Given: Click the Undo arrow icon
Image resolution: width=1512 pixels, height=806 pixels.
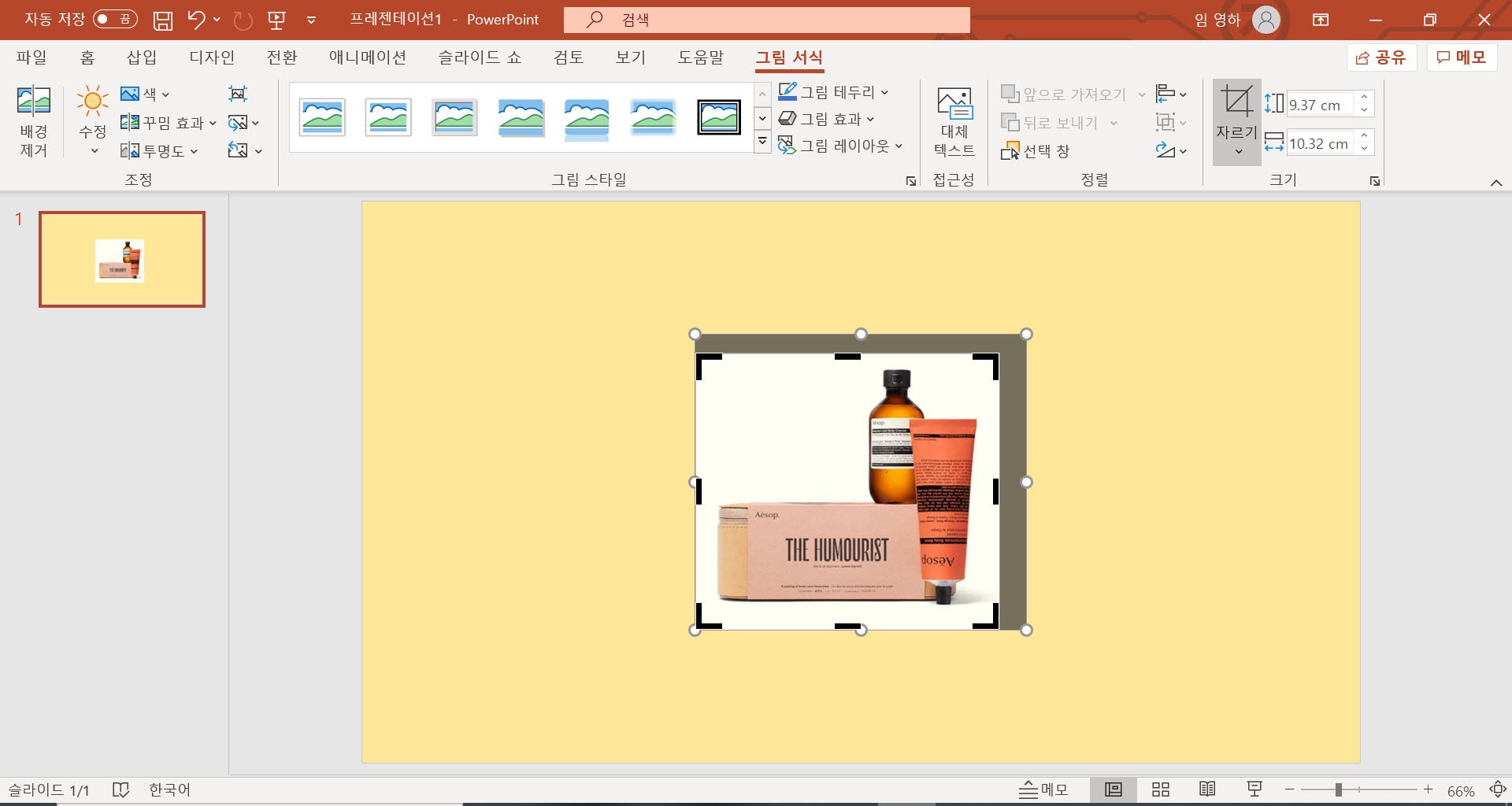Looking at the screenshot, I should (196, 19).
